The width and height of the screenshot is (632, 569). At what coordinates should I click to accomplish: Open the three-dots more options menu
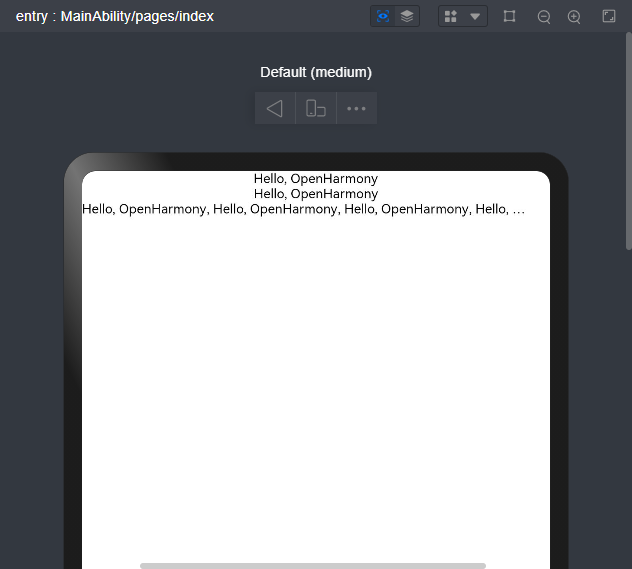coord(357,108)
